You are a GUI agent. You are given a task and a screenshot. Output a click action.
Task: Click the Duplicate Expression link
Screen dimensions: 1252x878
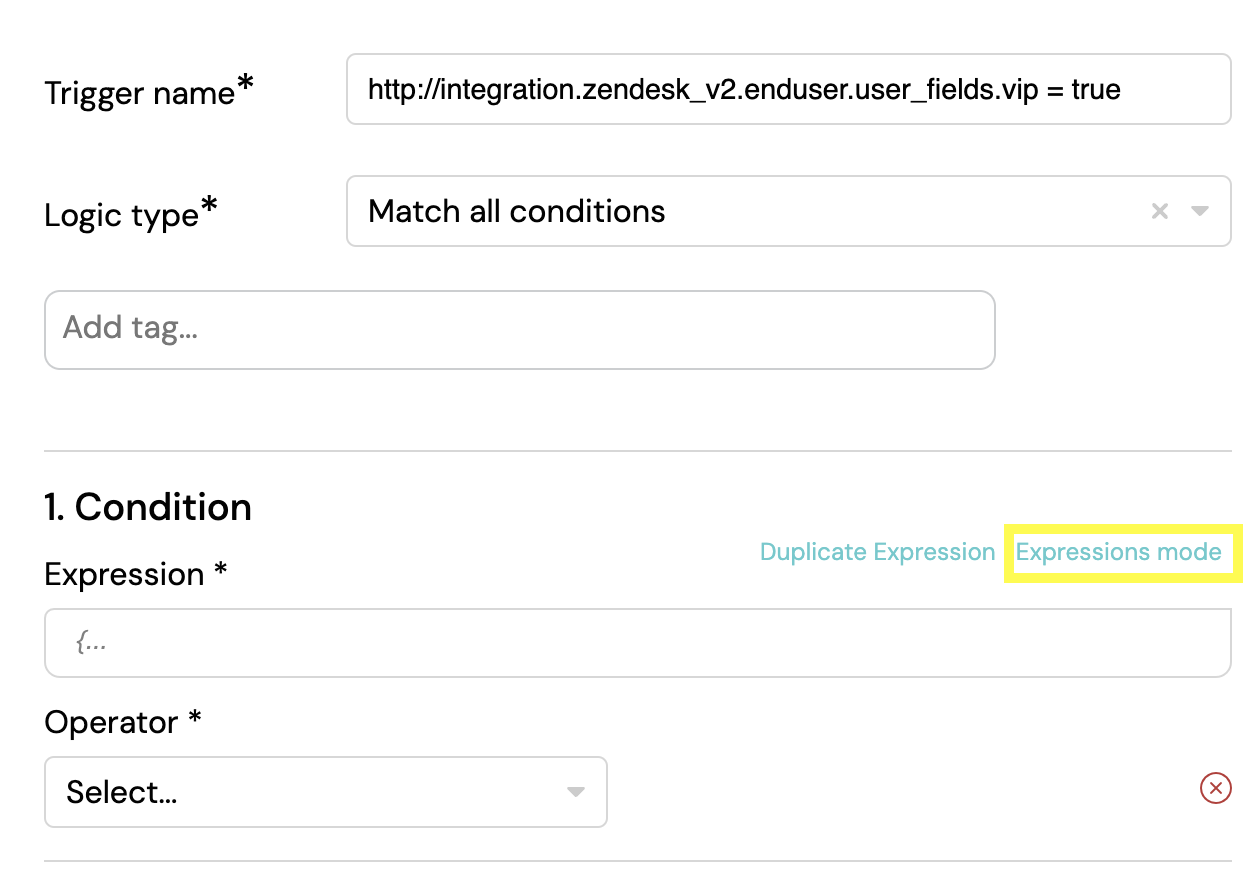pyautogui.click(x=877, y=552)
